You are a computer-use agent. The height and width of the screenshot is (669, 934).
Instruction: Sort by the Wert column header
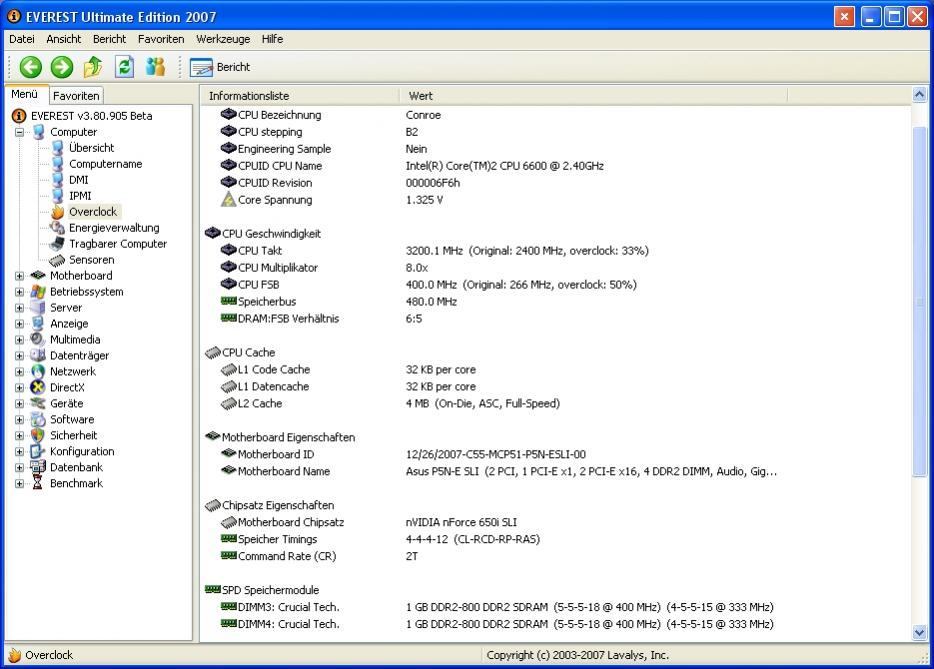(594, 96)
